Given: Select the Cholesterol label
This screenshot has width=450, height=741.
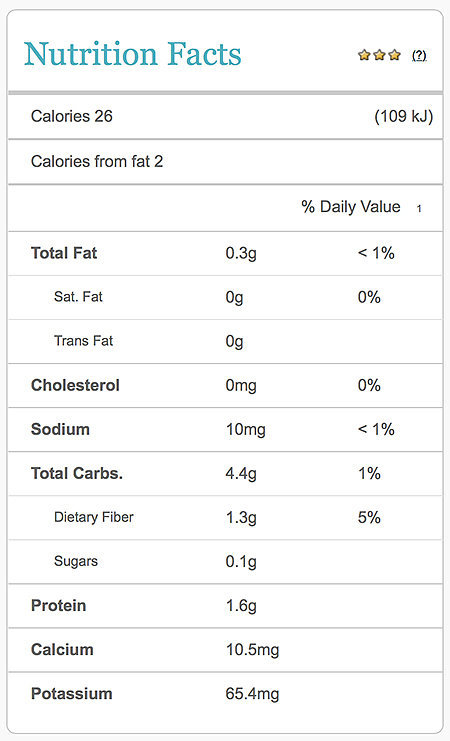Looking at the screenshot, I should click(x=75, y=385).
